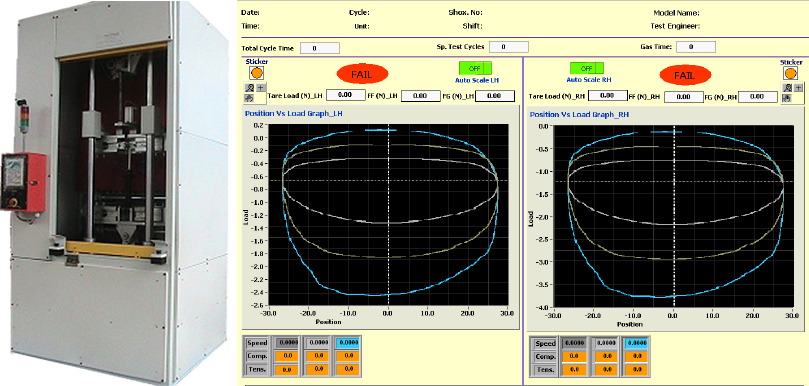The image size is (809, 386).
Task: Click the cyan Speed cell under LH graph
Action: [x=348, y=343]
